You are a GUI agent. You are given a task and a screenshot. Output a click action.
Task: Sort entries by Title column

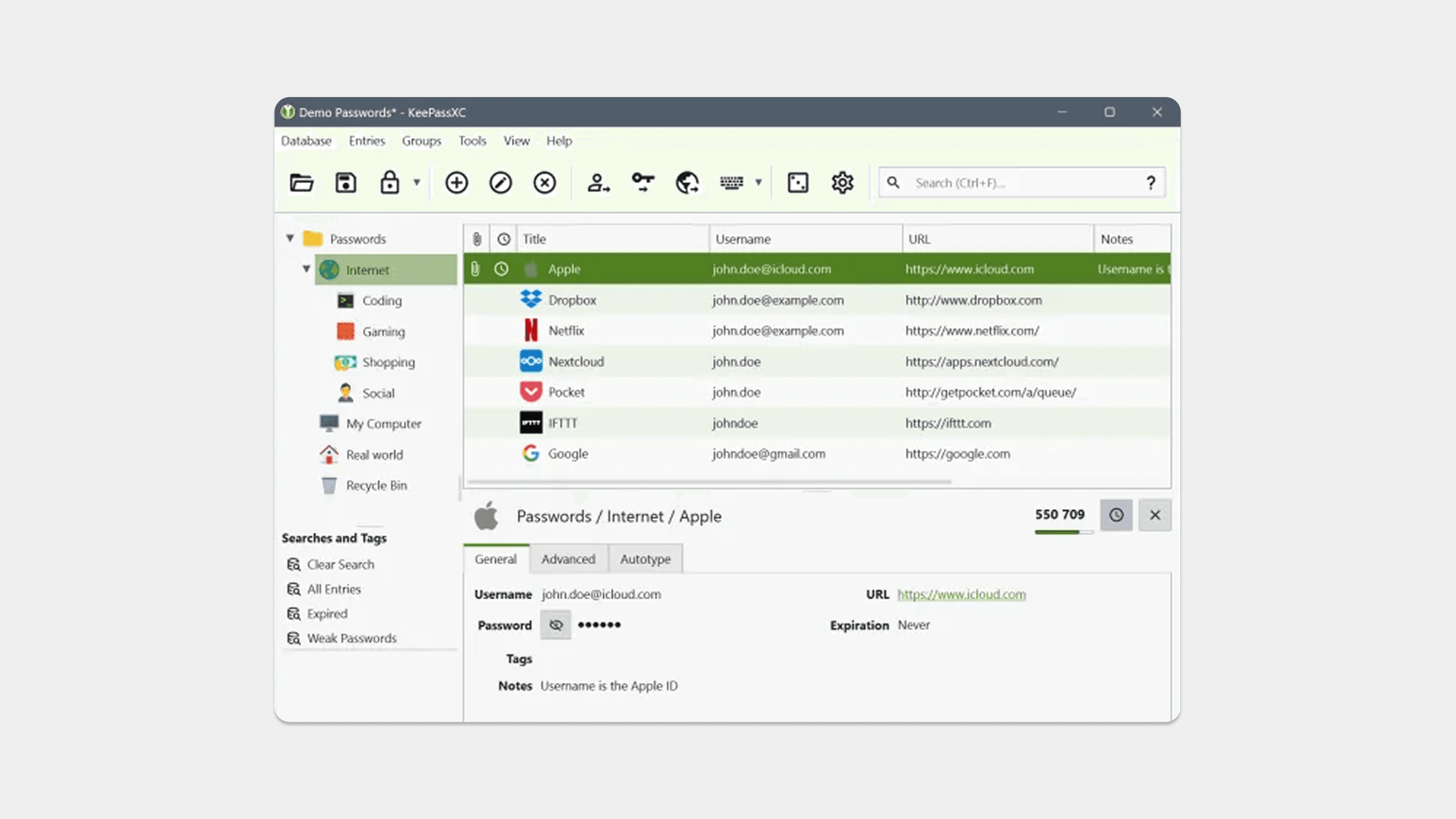pyautogui.click(x=613, y=239)
